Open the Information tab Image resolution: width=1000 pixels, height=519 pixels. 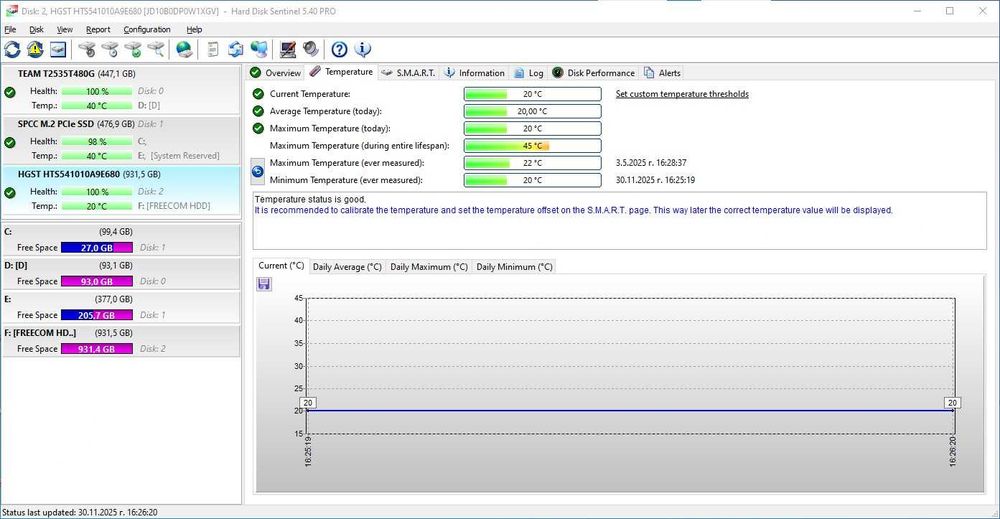(474, 73)
